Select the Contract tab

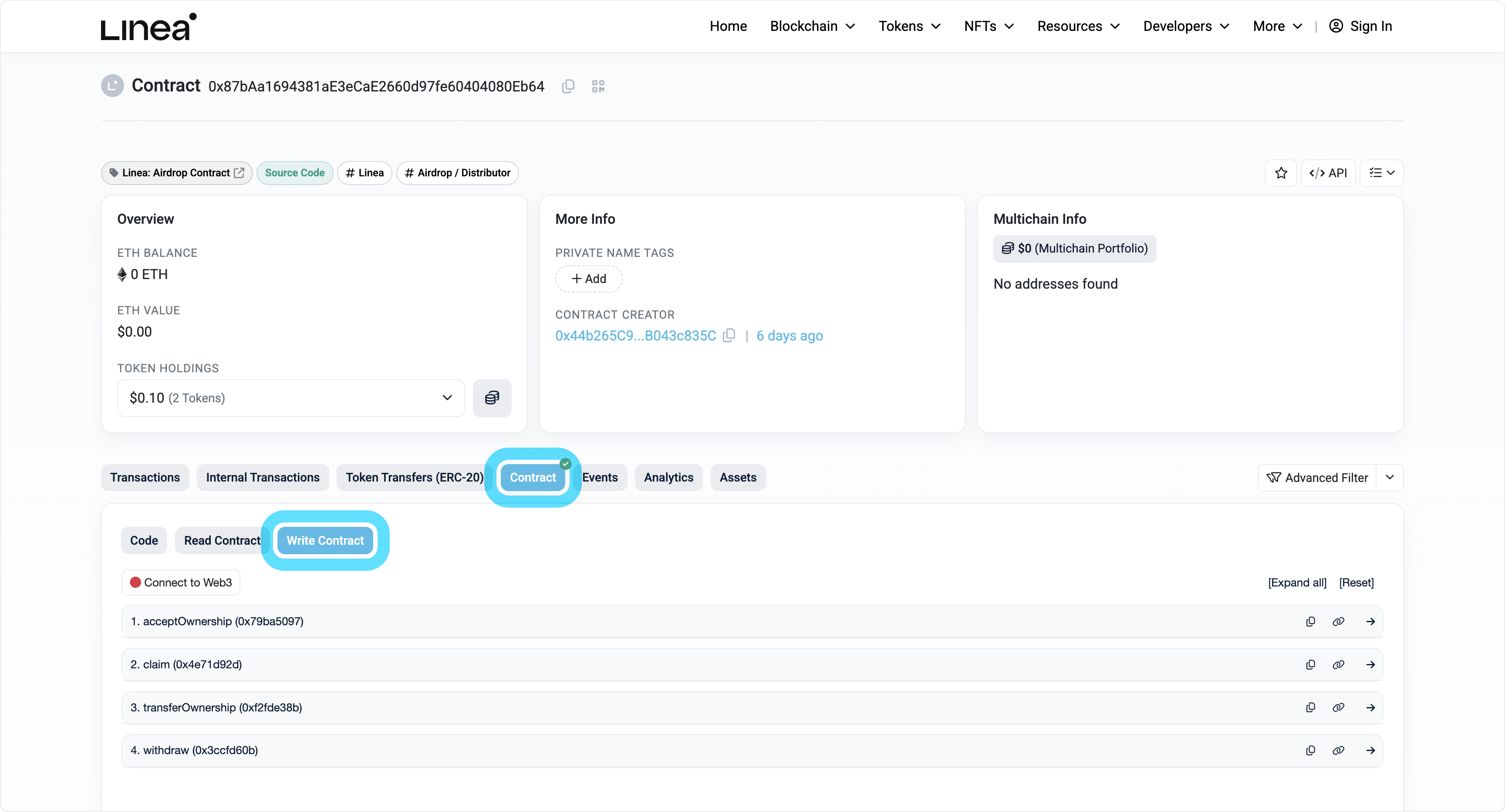(x=533, y=477)
